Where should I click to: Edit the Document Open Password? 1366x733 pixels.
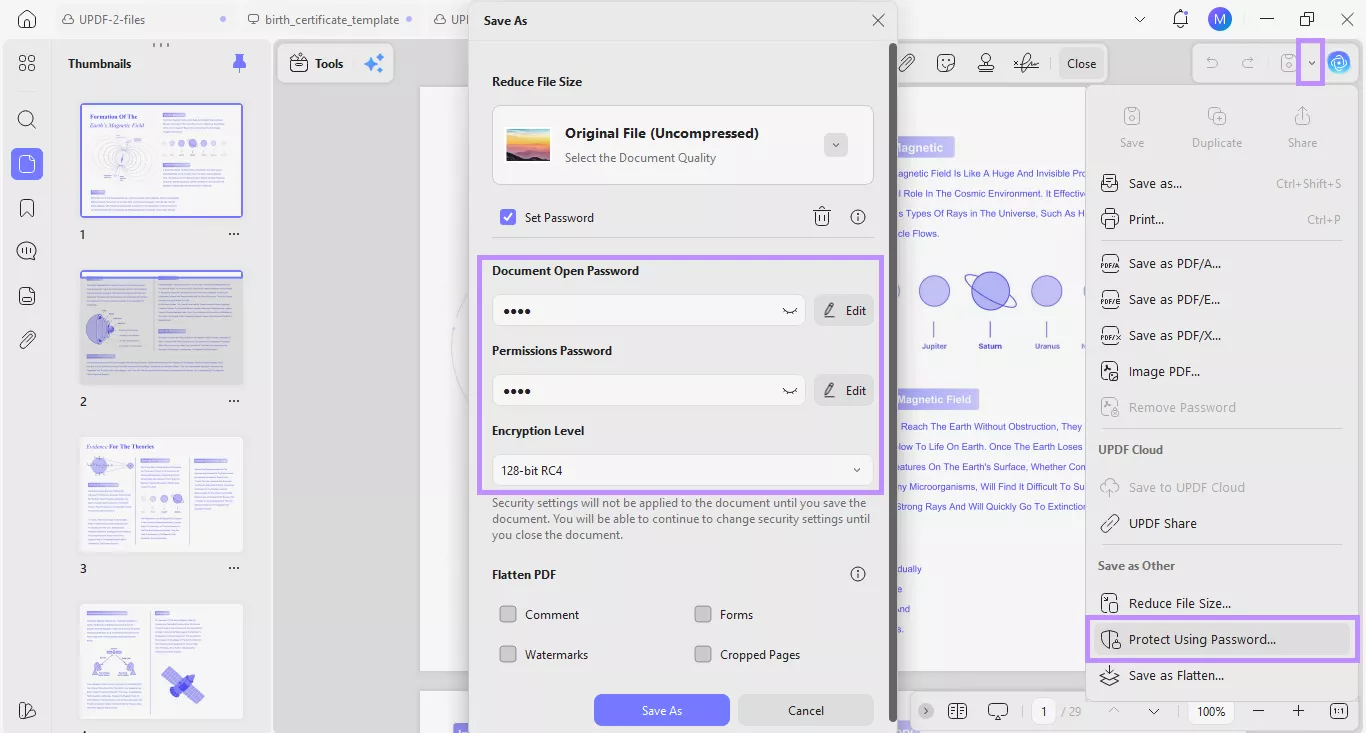coord(843,310)
